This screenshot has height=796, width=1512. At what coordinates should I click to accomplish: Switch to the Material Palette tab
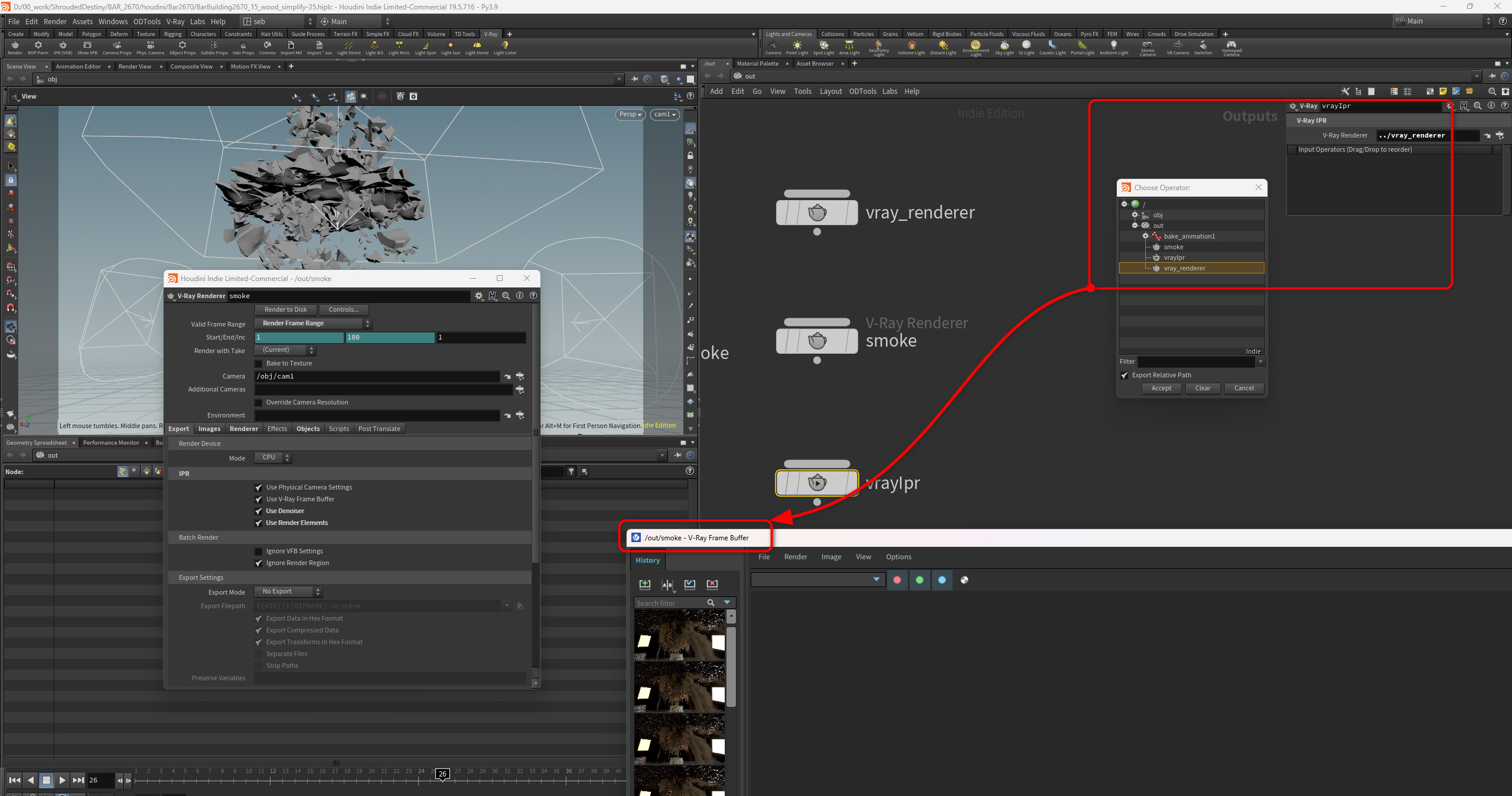click(758, 64)
